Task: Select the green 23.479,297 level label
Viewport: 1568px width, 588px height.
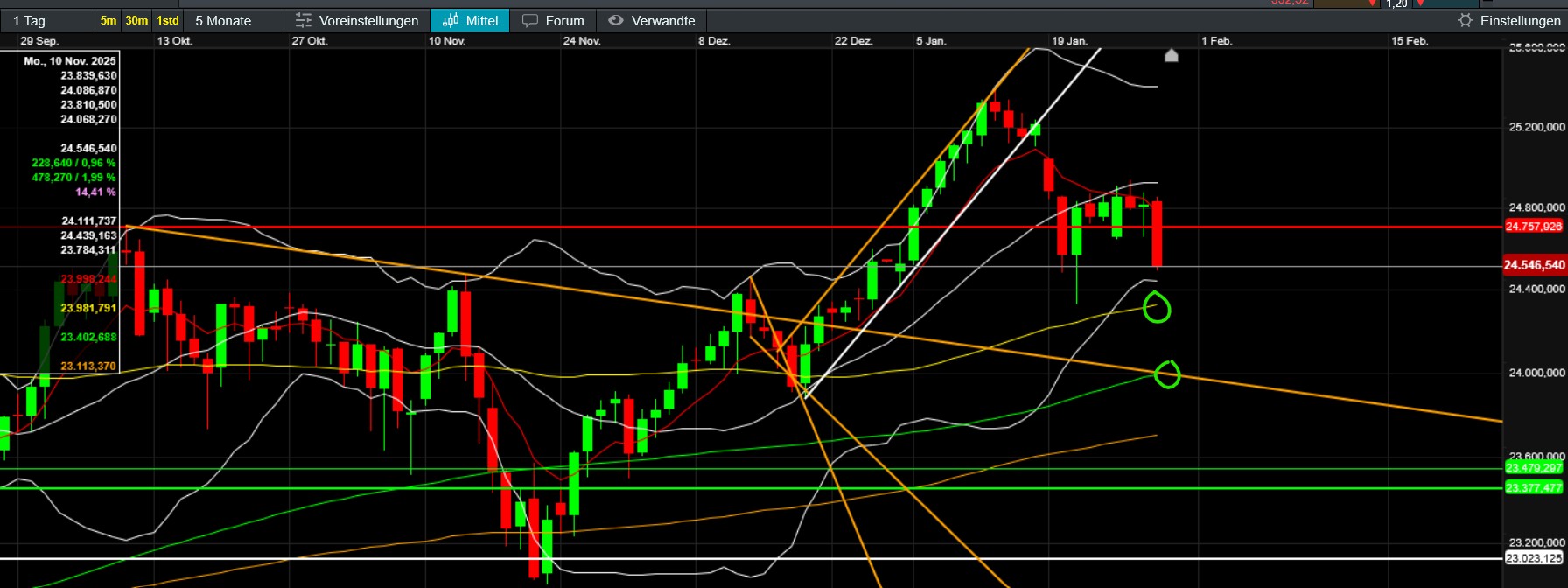Action: (1534, 468)
